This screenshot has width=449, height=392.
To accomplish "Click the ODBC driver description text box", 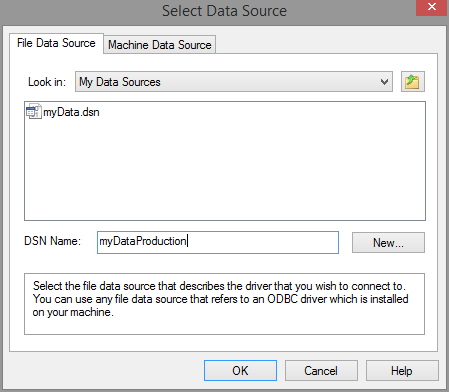I will pyautogui.click(x=224, y=304).
